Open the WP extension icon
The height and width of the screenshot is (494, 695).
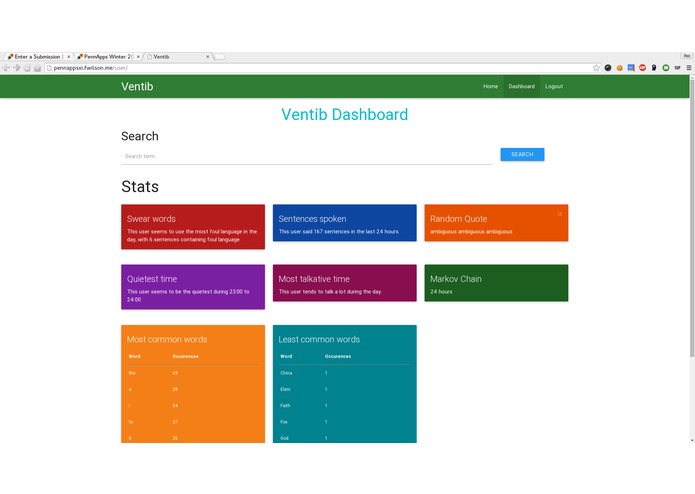pos(677,68)
